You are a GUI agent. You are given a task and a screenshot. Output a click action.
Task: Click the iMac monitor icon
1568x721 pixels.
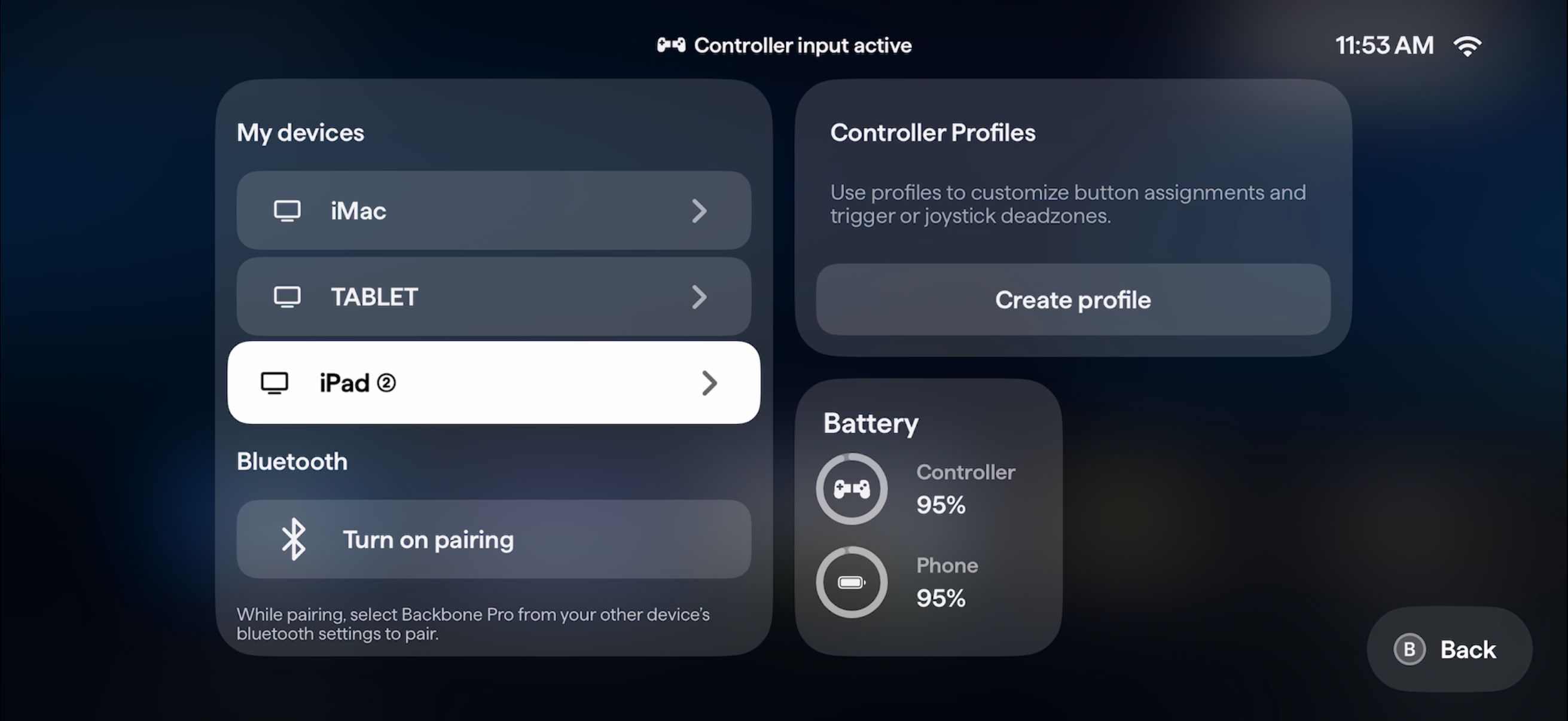coord(286,211)
